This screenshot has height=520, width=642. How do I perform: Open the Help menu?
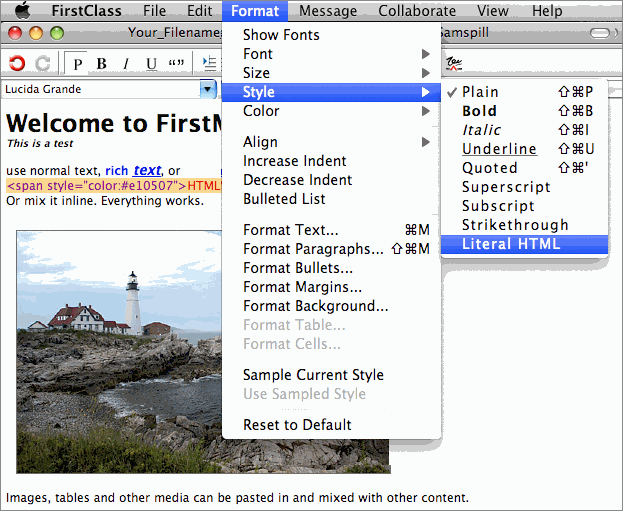pyautogui.click(x=547, y=11)
